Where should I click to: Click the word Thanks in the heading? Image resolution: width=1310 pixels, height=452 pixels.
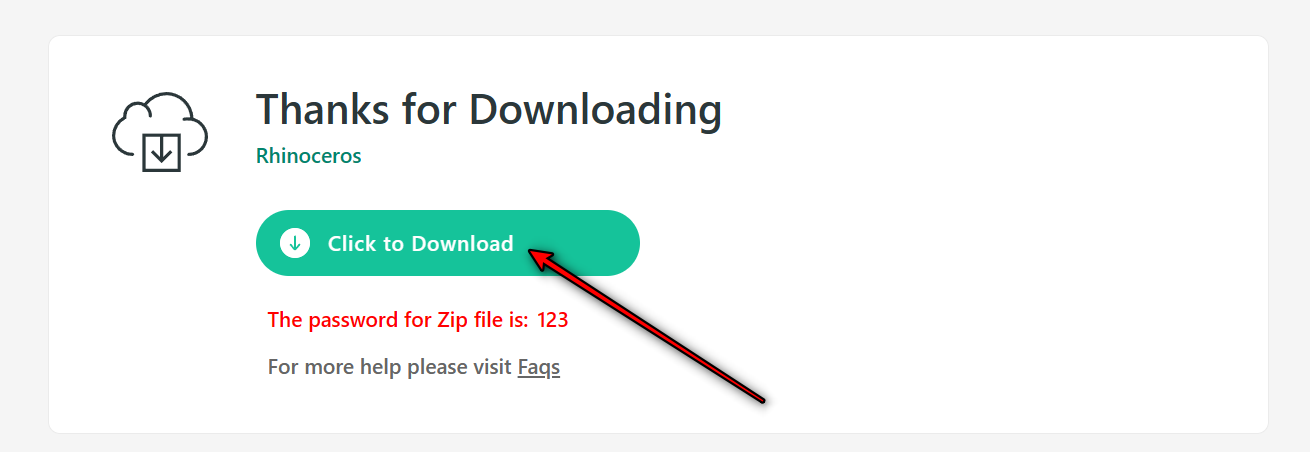click(x=323, y=109)
